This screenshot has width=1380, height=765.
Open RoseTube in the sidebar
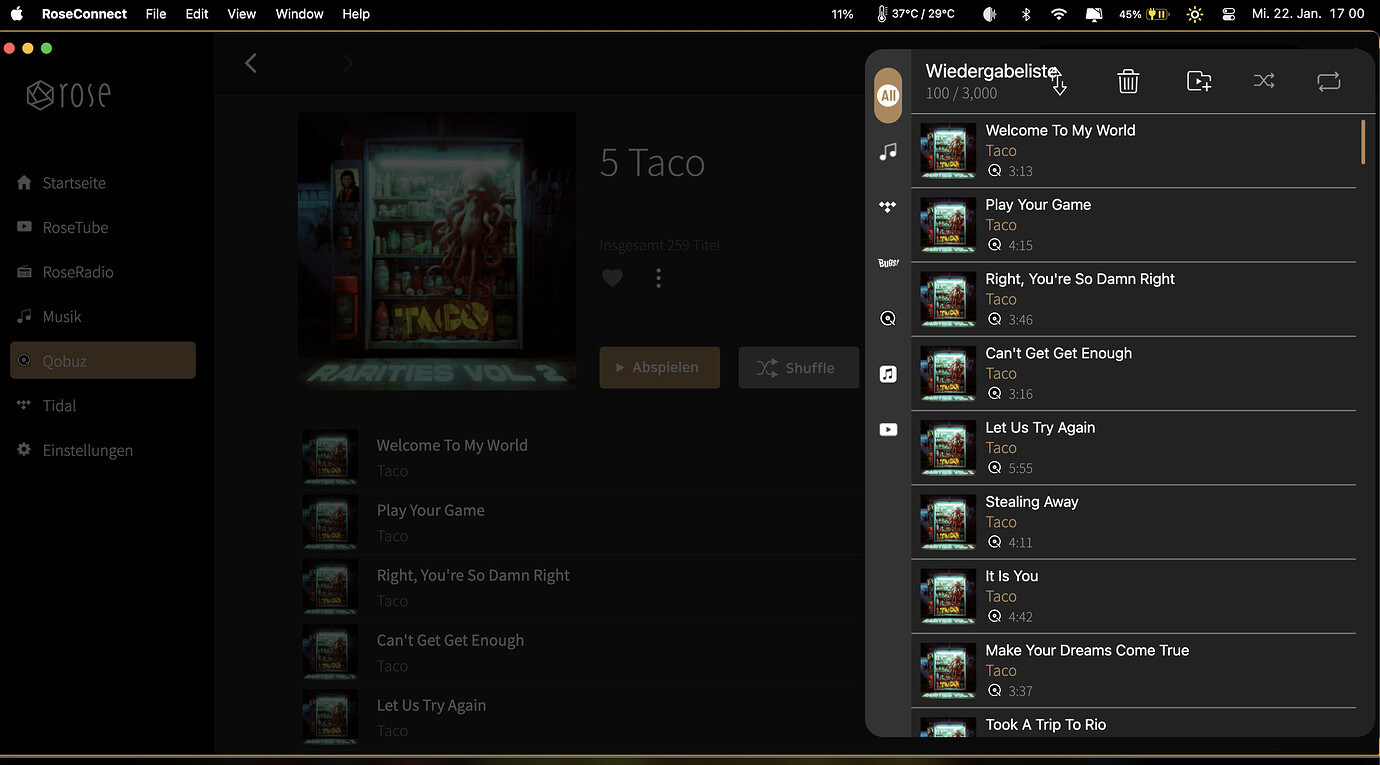[103, 227]
